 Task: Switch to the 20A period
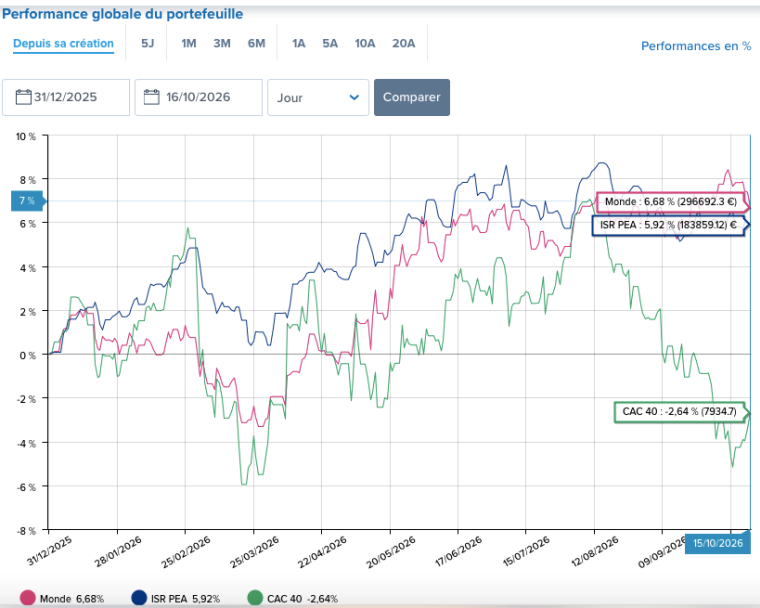[404, 44]
